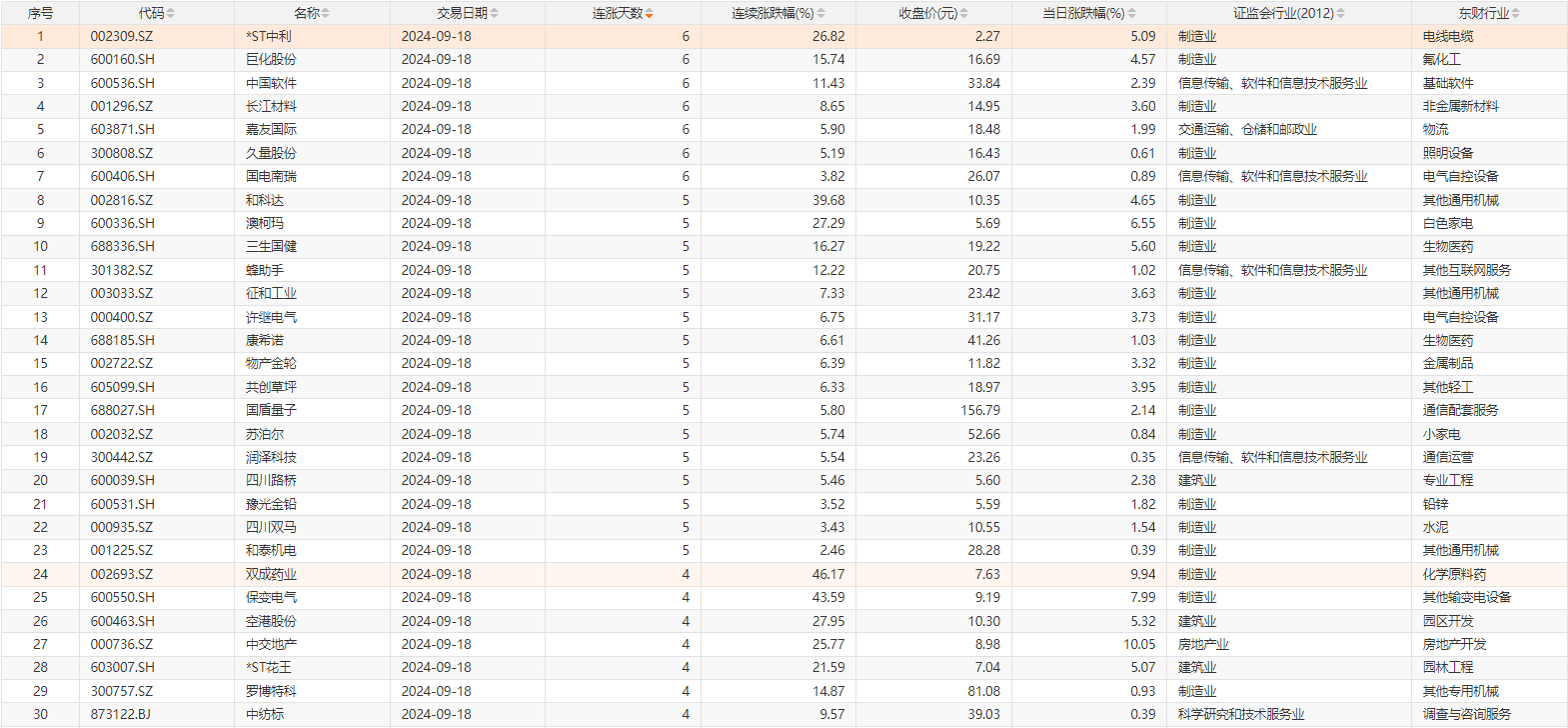The width and height of the screenshot is (1568, 728).
Task: Select closing price 81.08
Action: click(x=983, y=691)
